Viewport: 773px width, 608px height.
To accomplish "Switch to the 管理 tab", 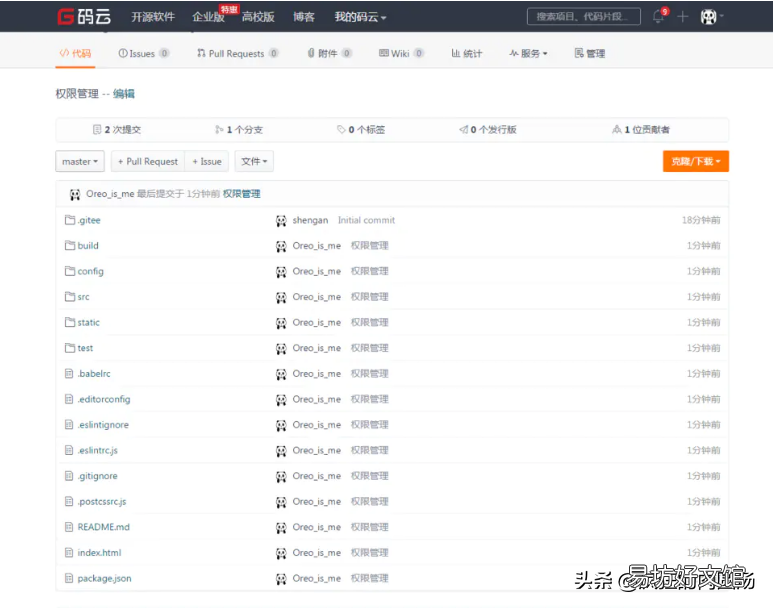I will point(590,53).
